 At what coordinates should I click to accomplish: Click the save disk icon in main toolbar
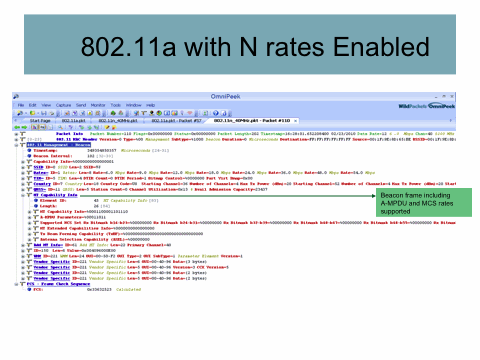pyautogui.click(x=44, y=113)
